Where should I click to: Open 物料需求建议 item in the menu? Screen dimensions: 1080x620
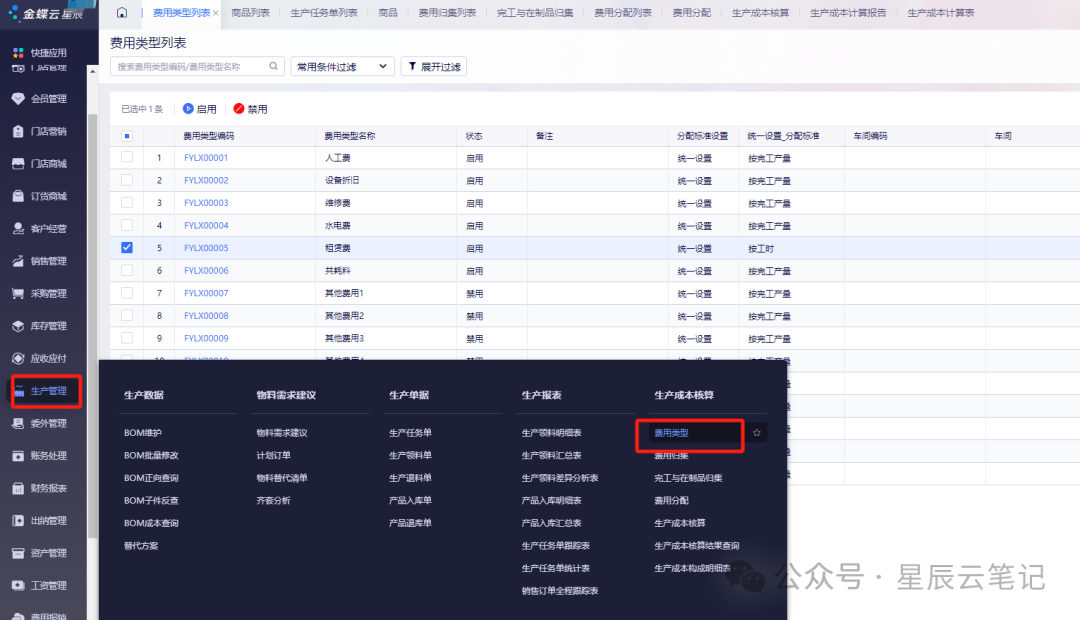coord(282,433)
